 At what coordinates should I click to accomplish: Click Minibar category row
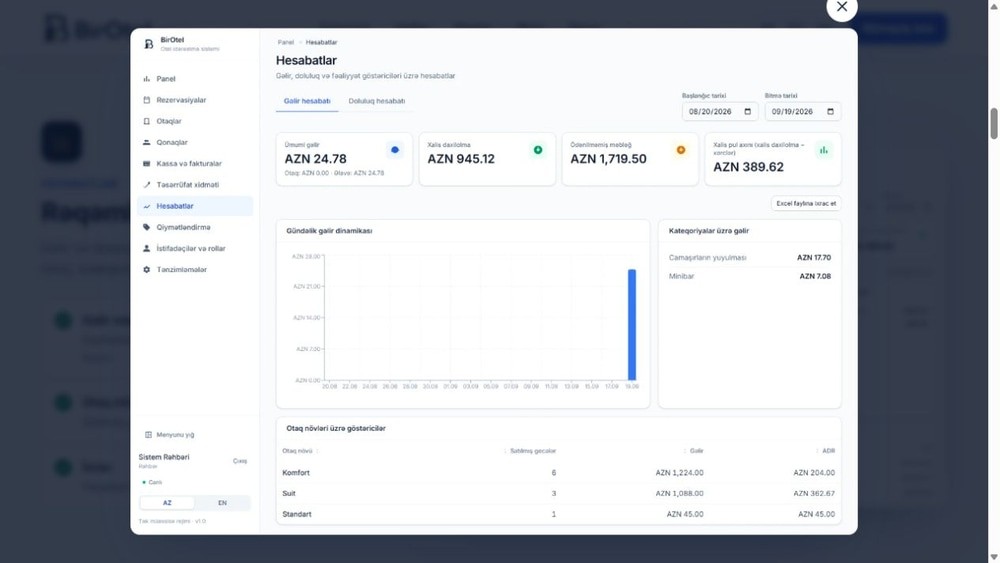tap(749, 276)
